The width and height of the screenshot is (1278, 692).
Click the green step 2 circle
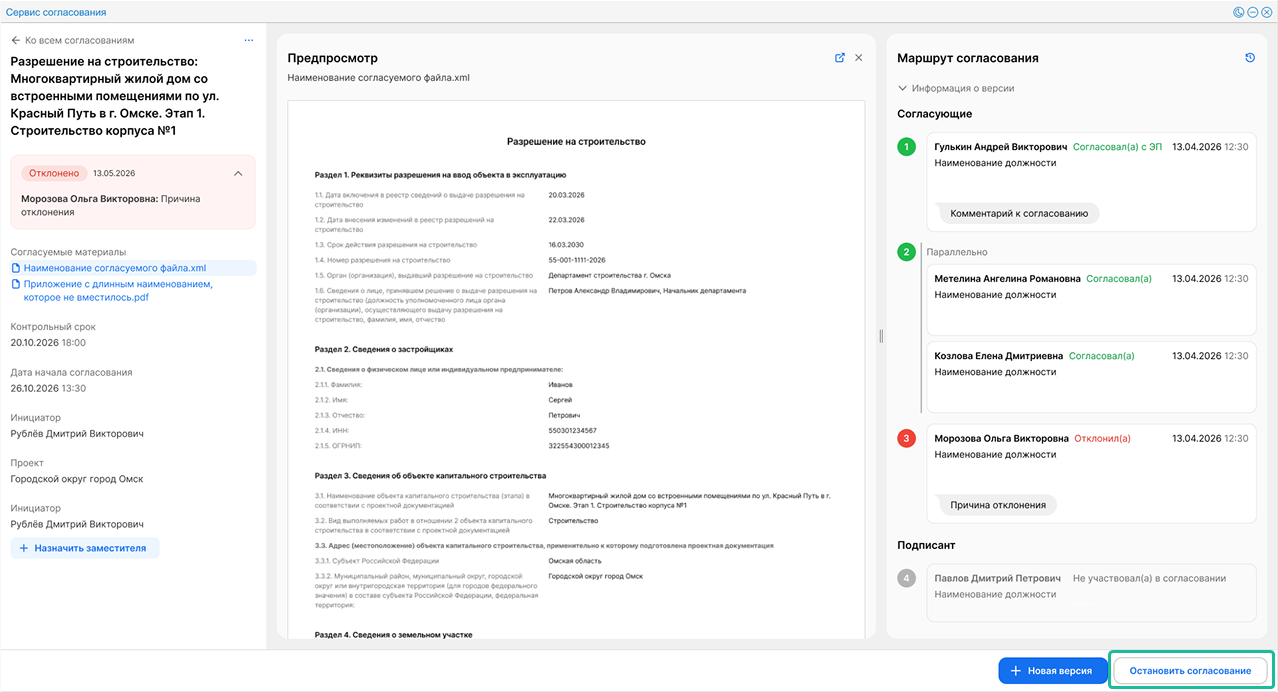point(906,252)
